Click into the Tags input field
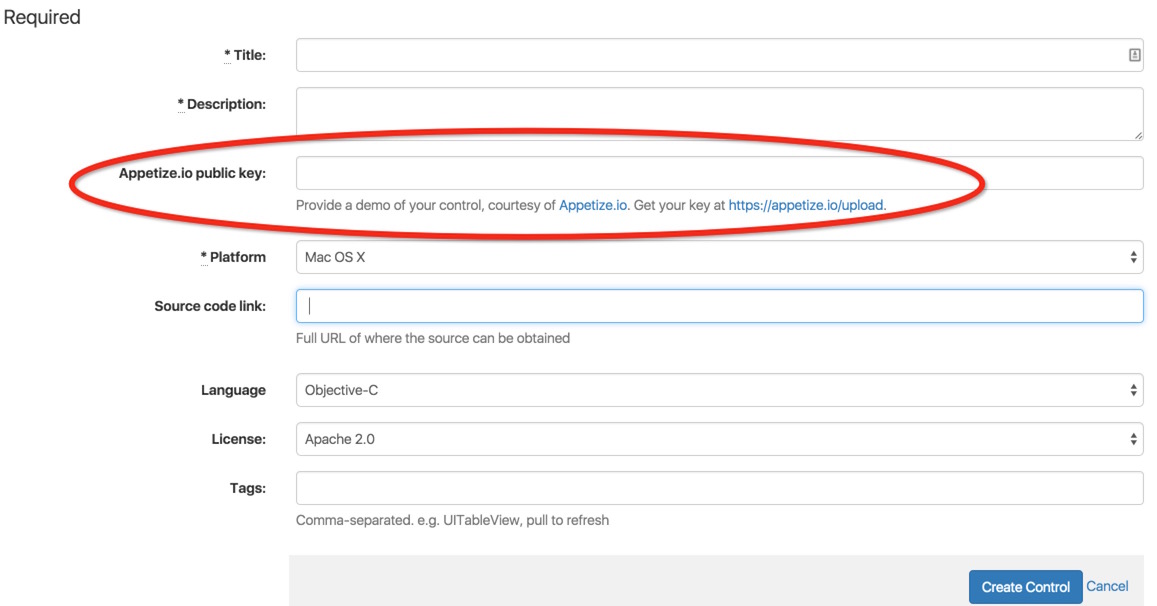The image size is (1157, 606). 718,488
